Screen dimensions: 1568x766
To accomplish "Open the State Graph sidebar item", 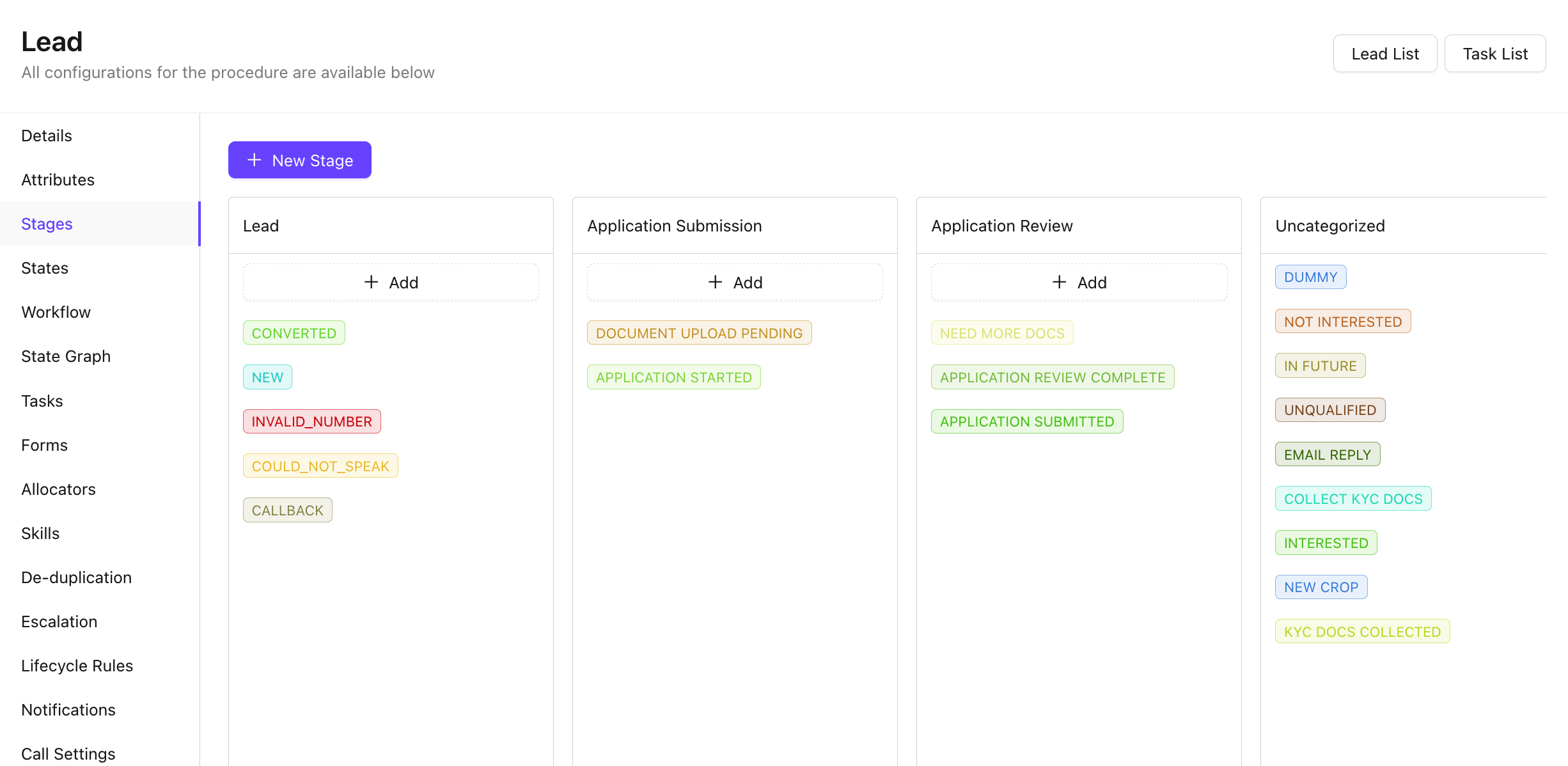I will click(66, 356).
